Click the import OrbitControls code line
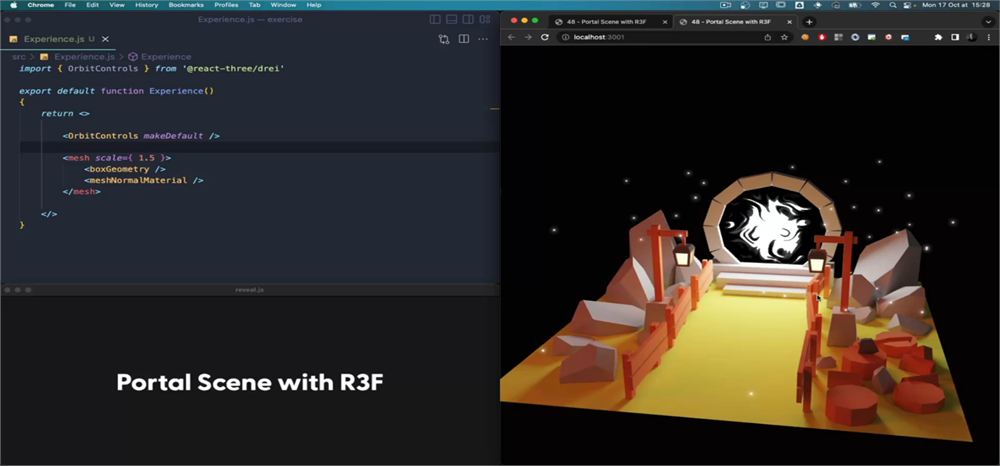 click(x=151, y=68)
